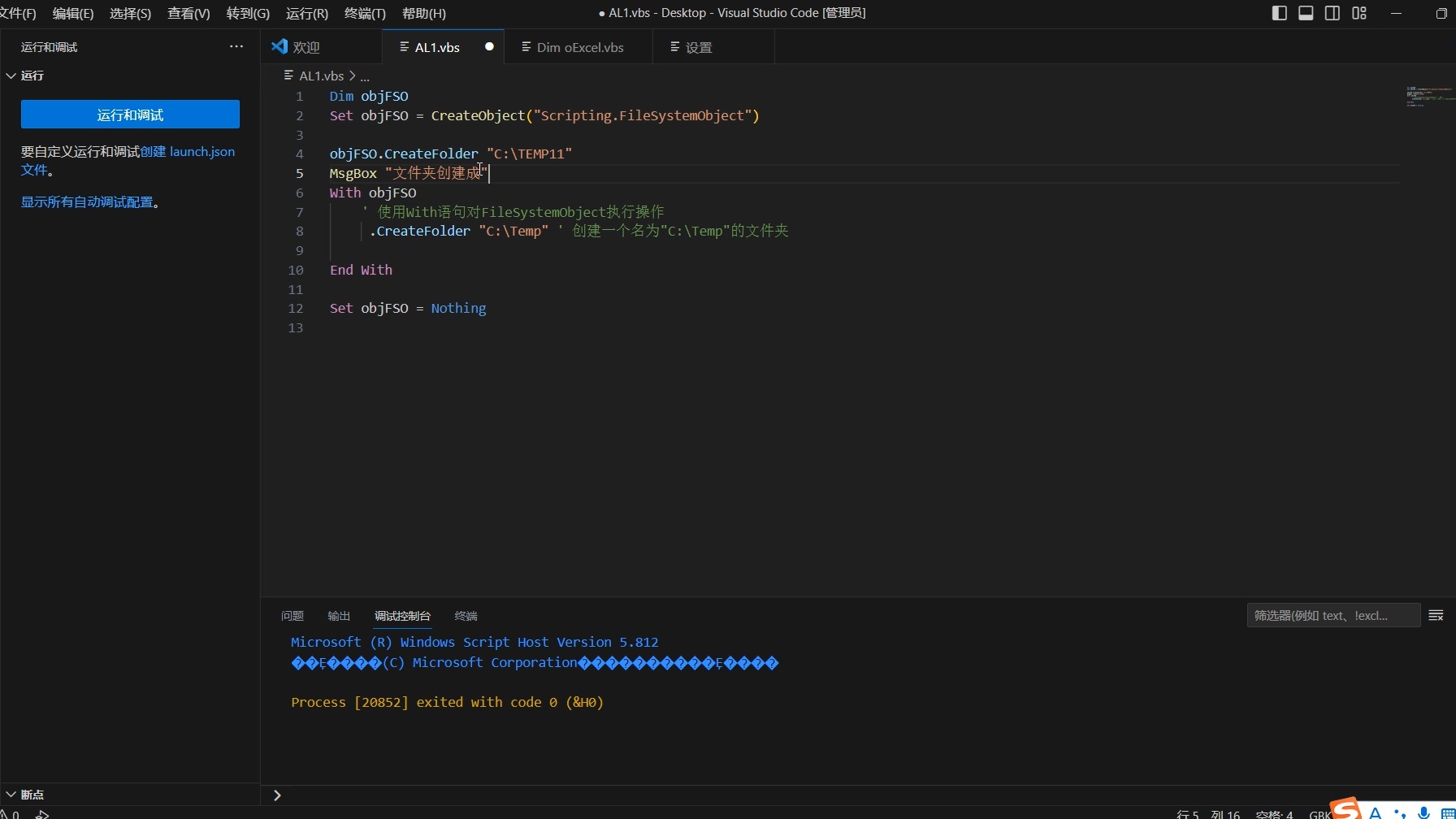
Task: Click the "Scripting.FileSystemObject" string on line 2
Action: coord(642,115)
